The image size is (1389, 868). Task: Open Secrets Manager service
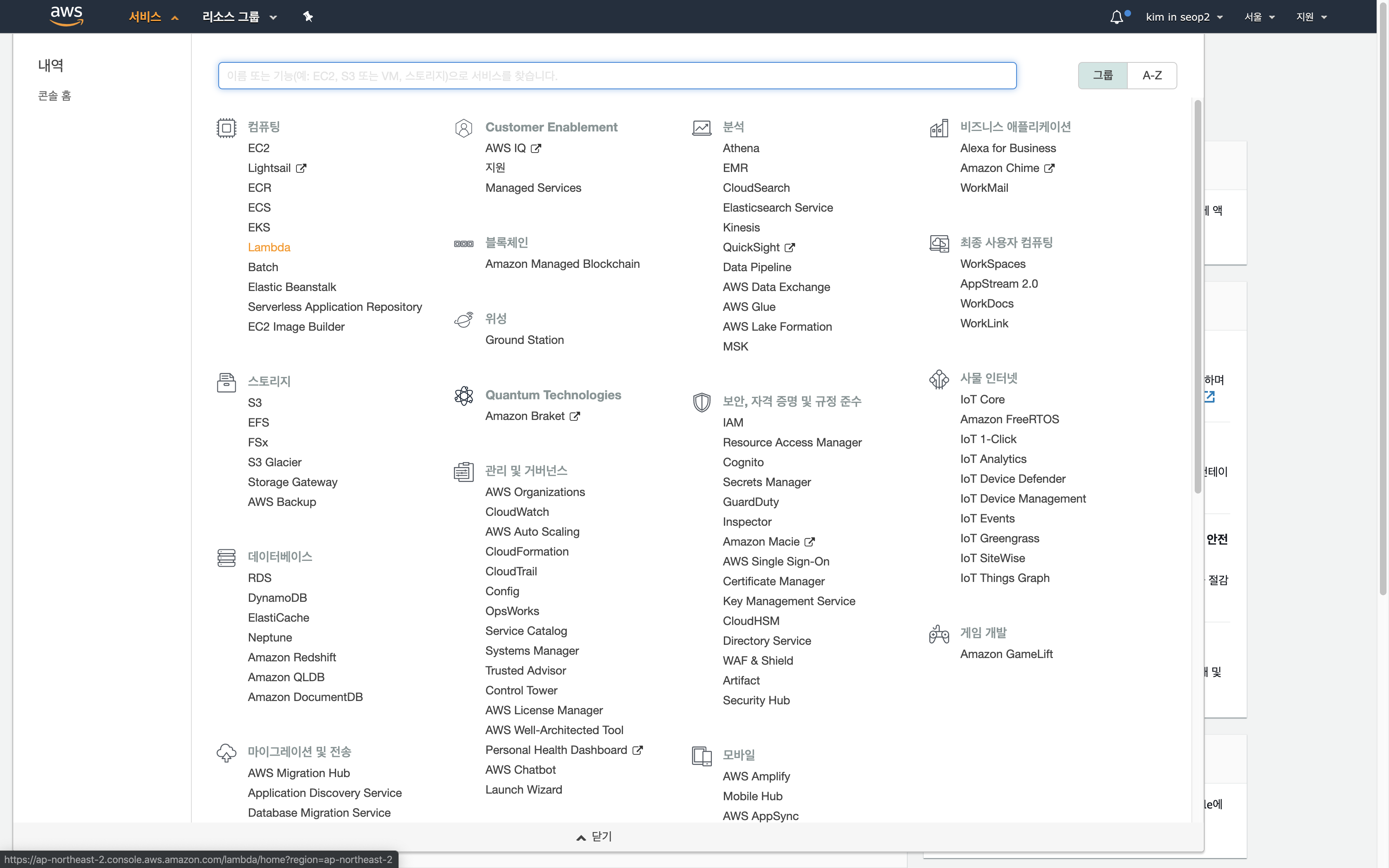point(767,482)
